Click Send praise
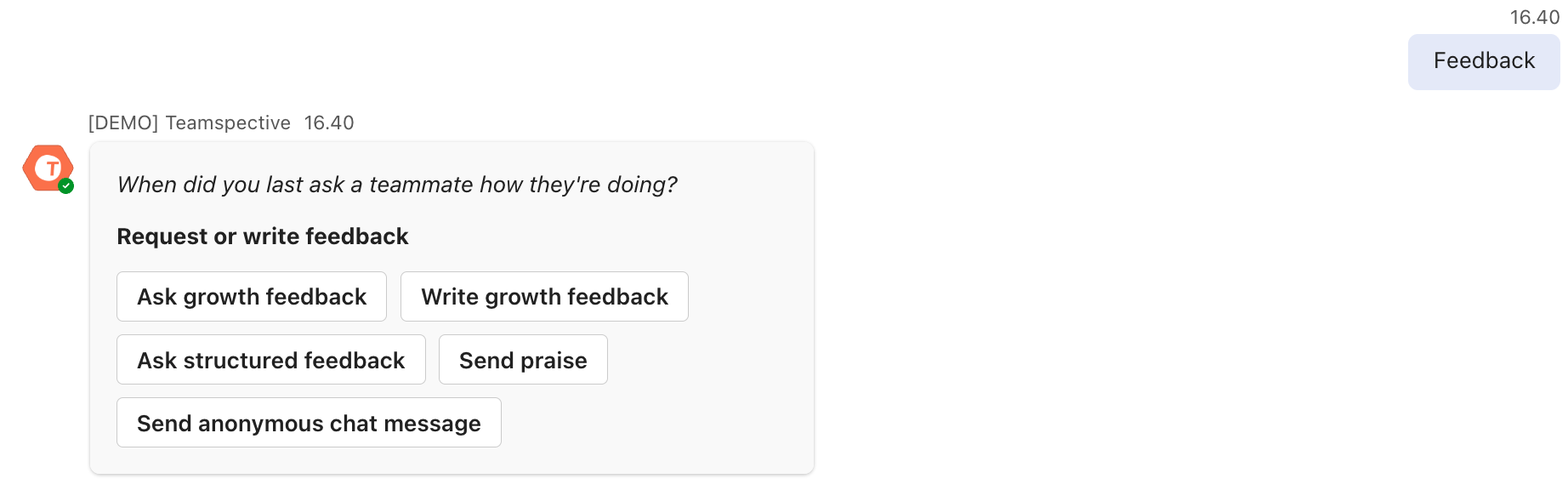The height and width of the screenshot is (490, 1568). click(x=522, y=360)
